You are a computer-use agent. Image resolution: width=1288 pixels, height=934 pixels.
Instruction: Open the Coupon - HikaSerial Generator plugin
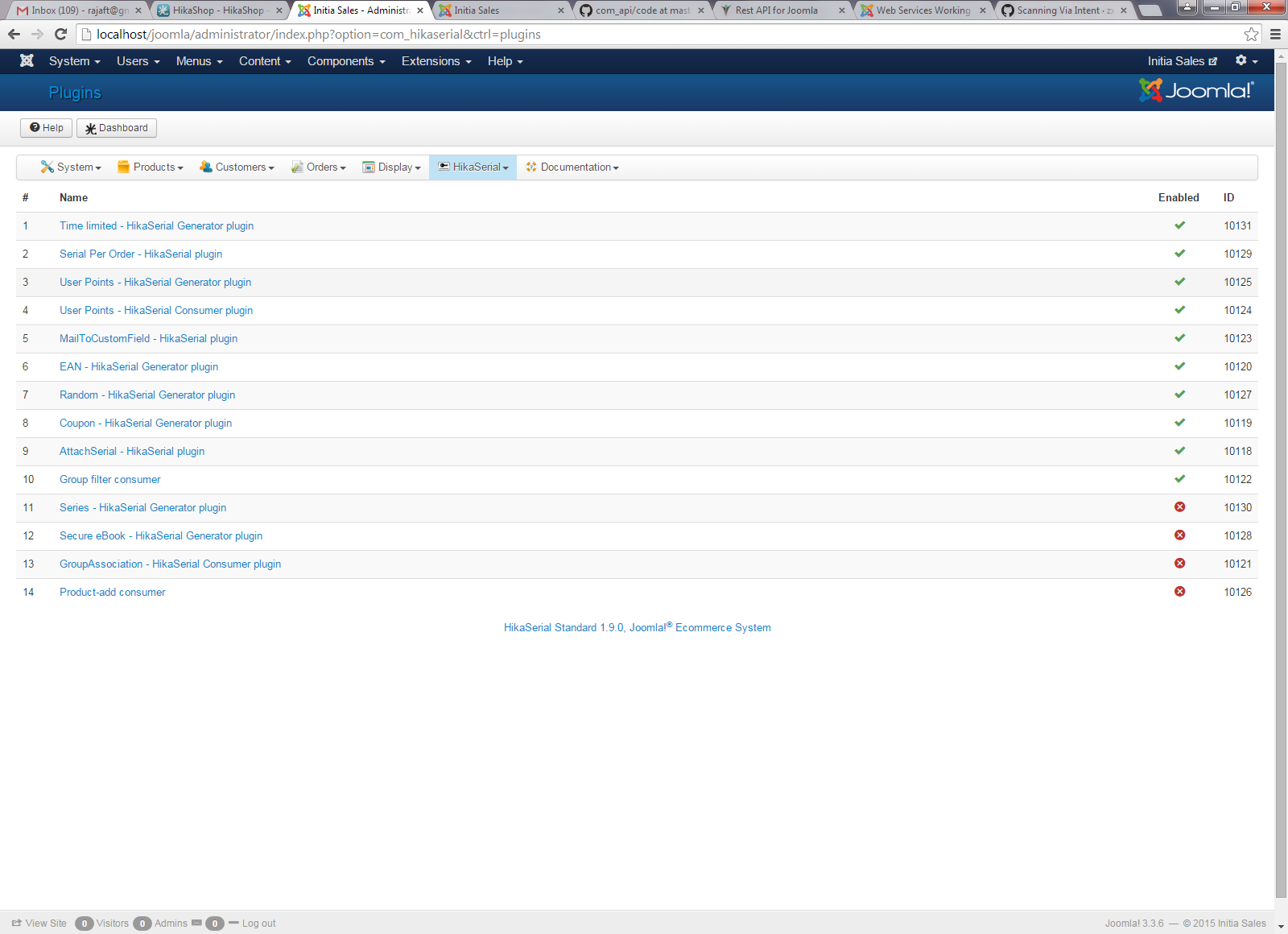(146, 424)
